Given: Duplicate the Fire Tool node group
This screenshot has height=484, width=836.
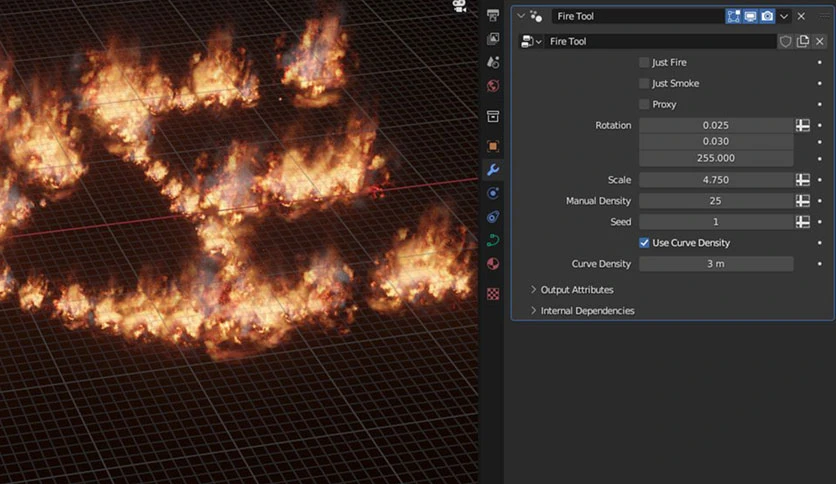Looking at the screenshot, I should point(802,42).
